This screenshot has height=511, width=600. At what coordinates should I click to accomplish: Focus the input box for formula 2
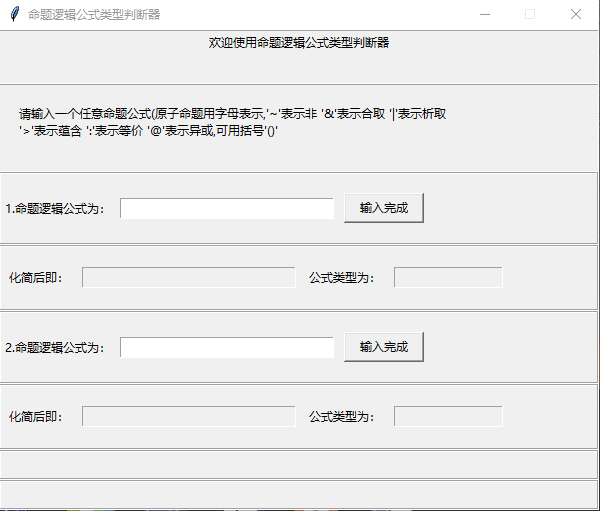pyautogui.click(x=227, y=347)
